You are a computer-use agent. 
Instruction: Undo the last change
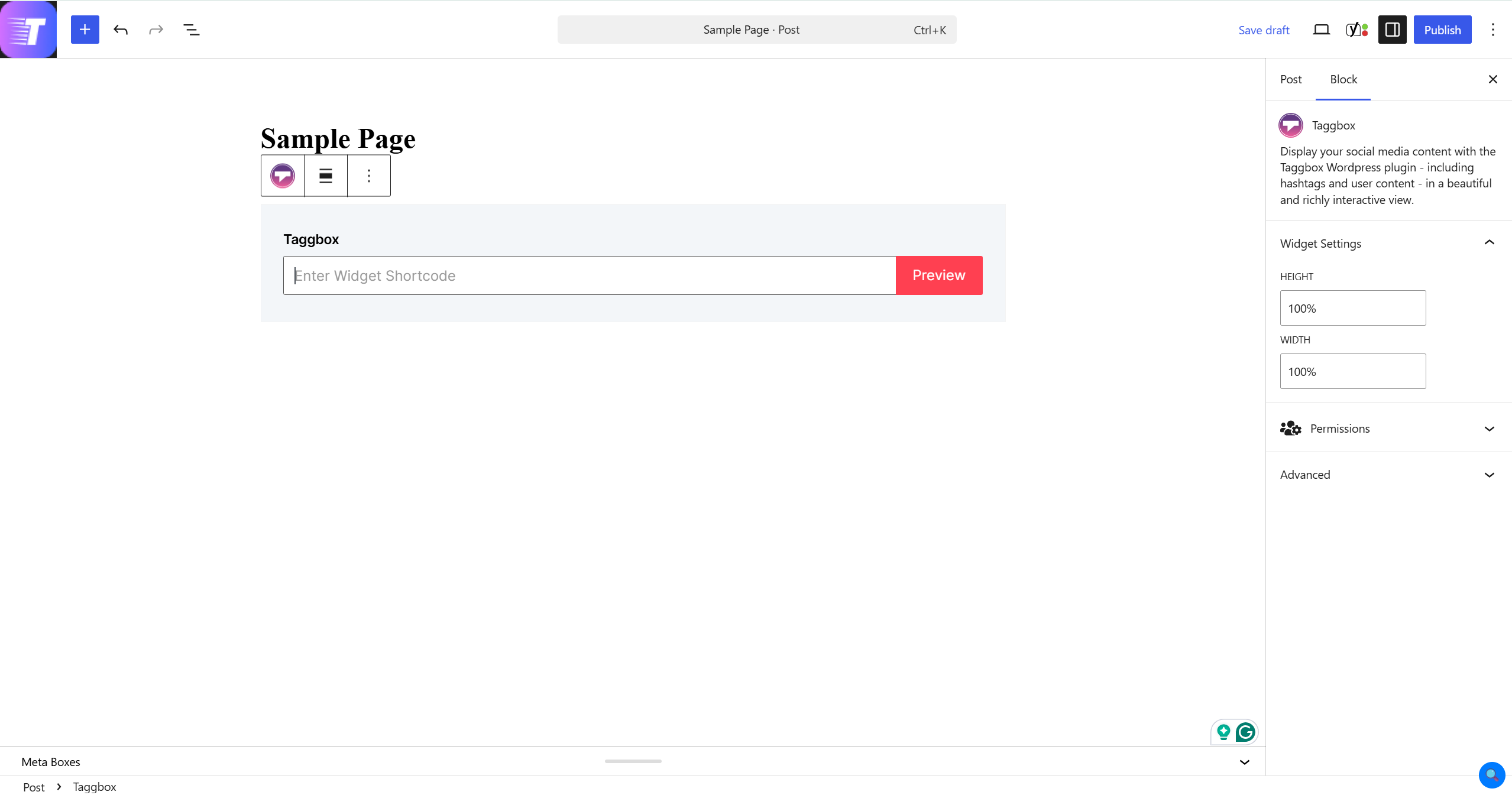click(121, 30)
